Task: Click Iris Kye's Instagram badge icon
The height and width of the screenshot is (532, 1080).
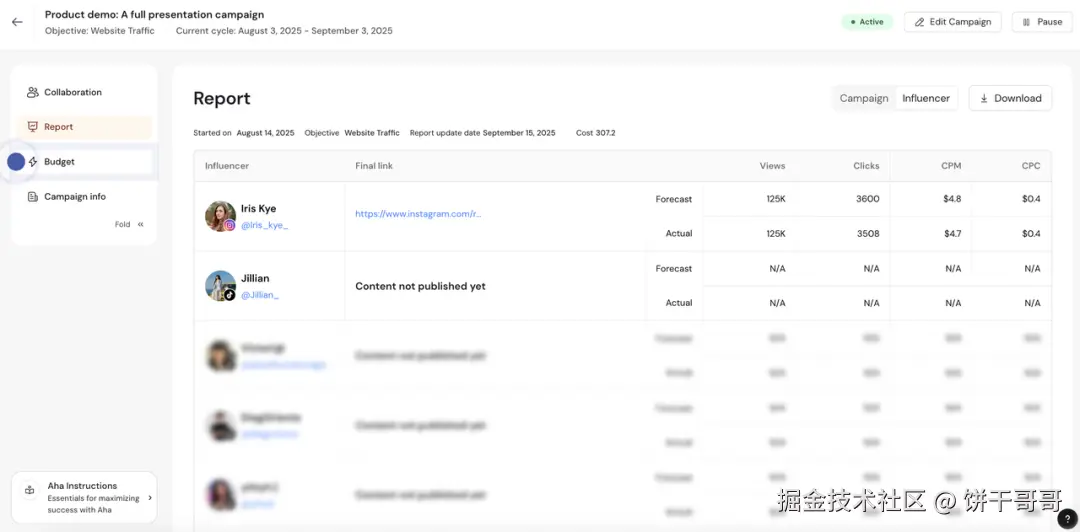Action: [x=230, y=226]
